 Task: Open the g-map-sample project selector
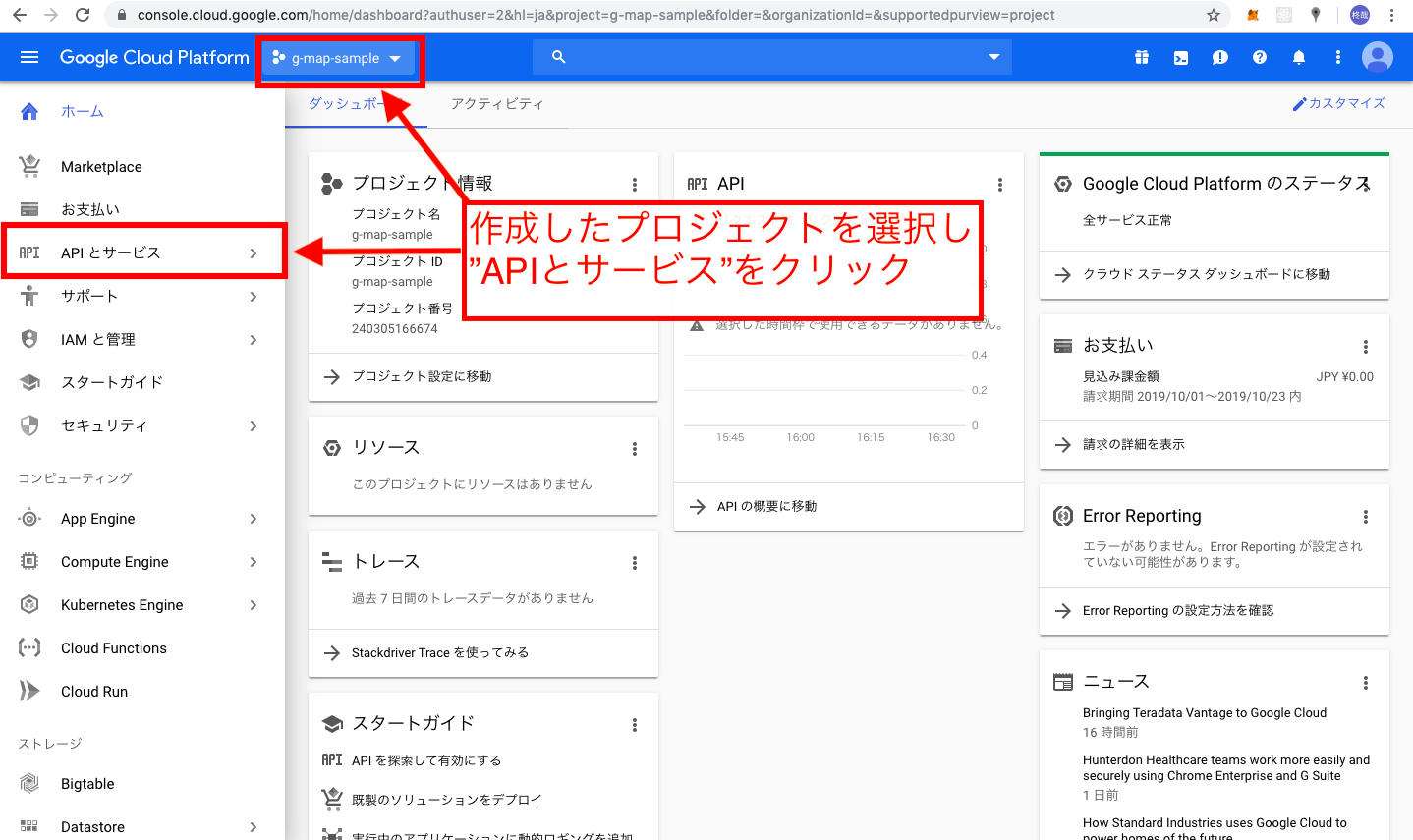tap(340, 57)
